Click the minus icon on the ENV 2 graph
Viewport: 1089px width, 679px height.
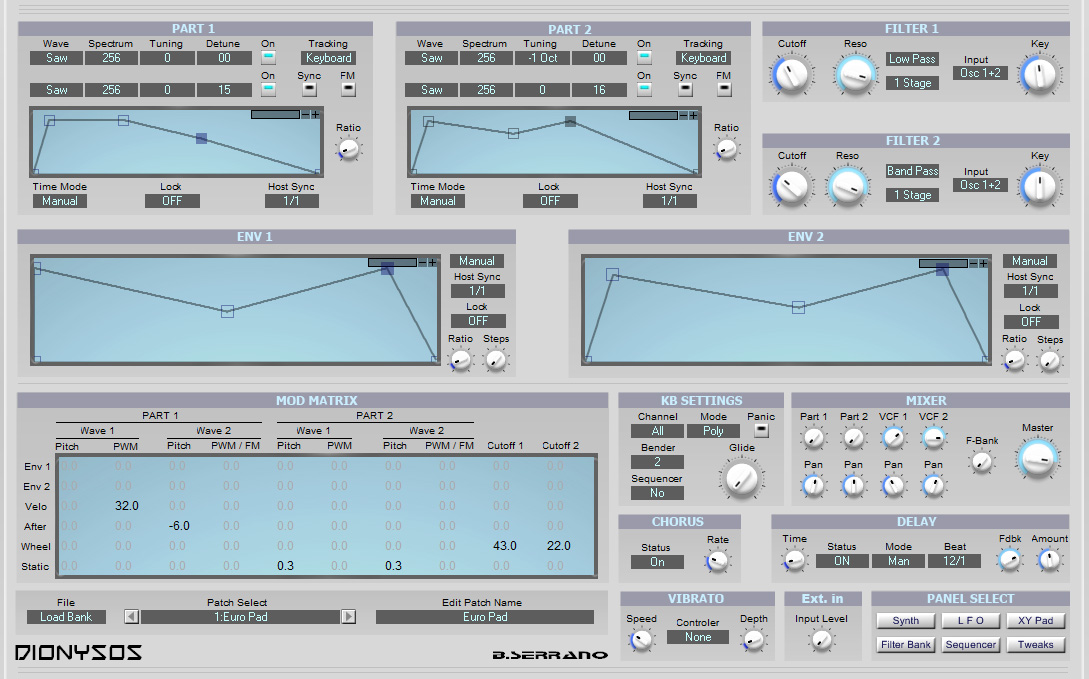click(973, 263)
